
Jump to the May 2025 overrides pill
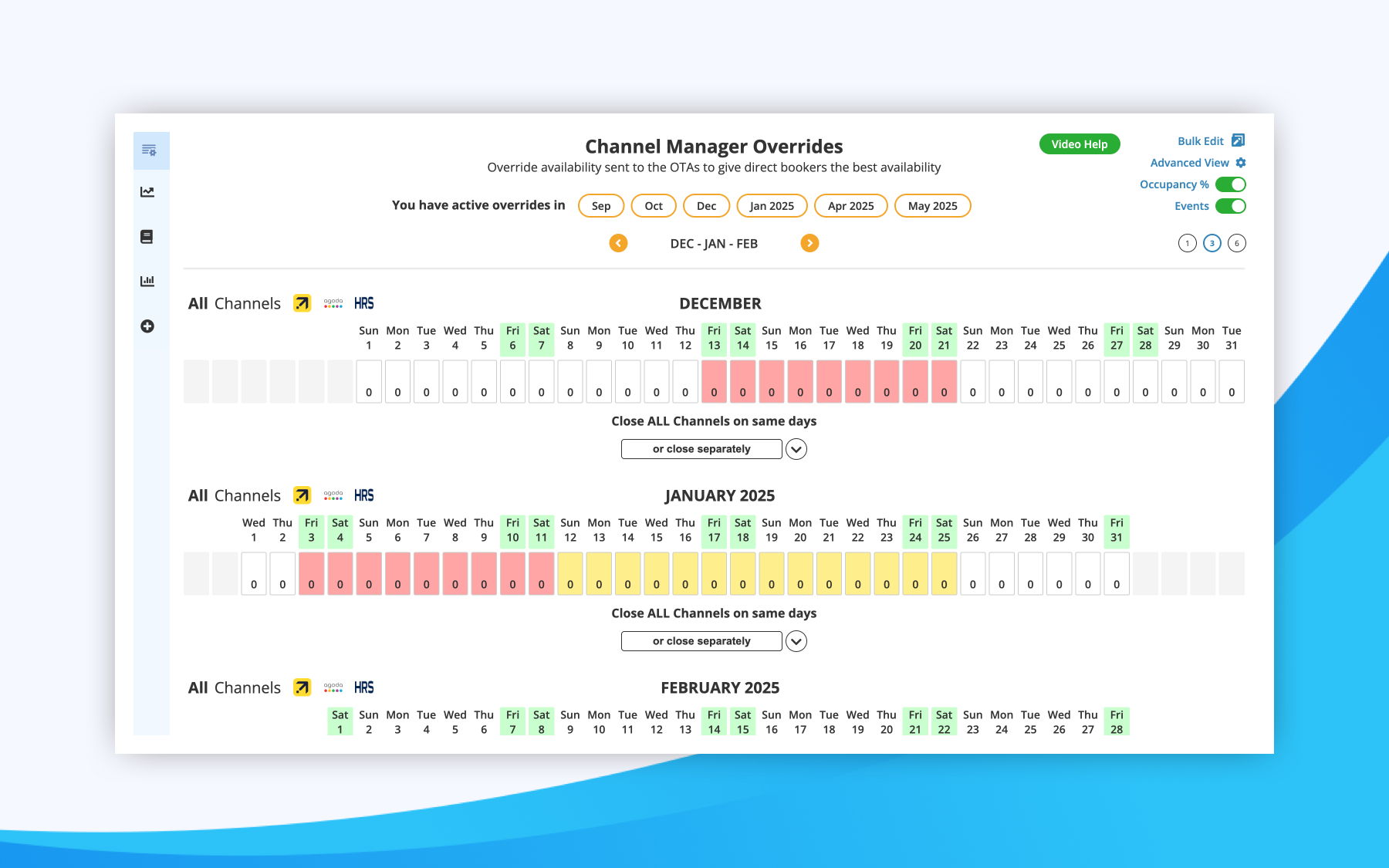(932, 206)
